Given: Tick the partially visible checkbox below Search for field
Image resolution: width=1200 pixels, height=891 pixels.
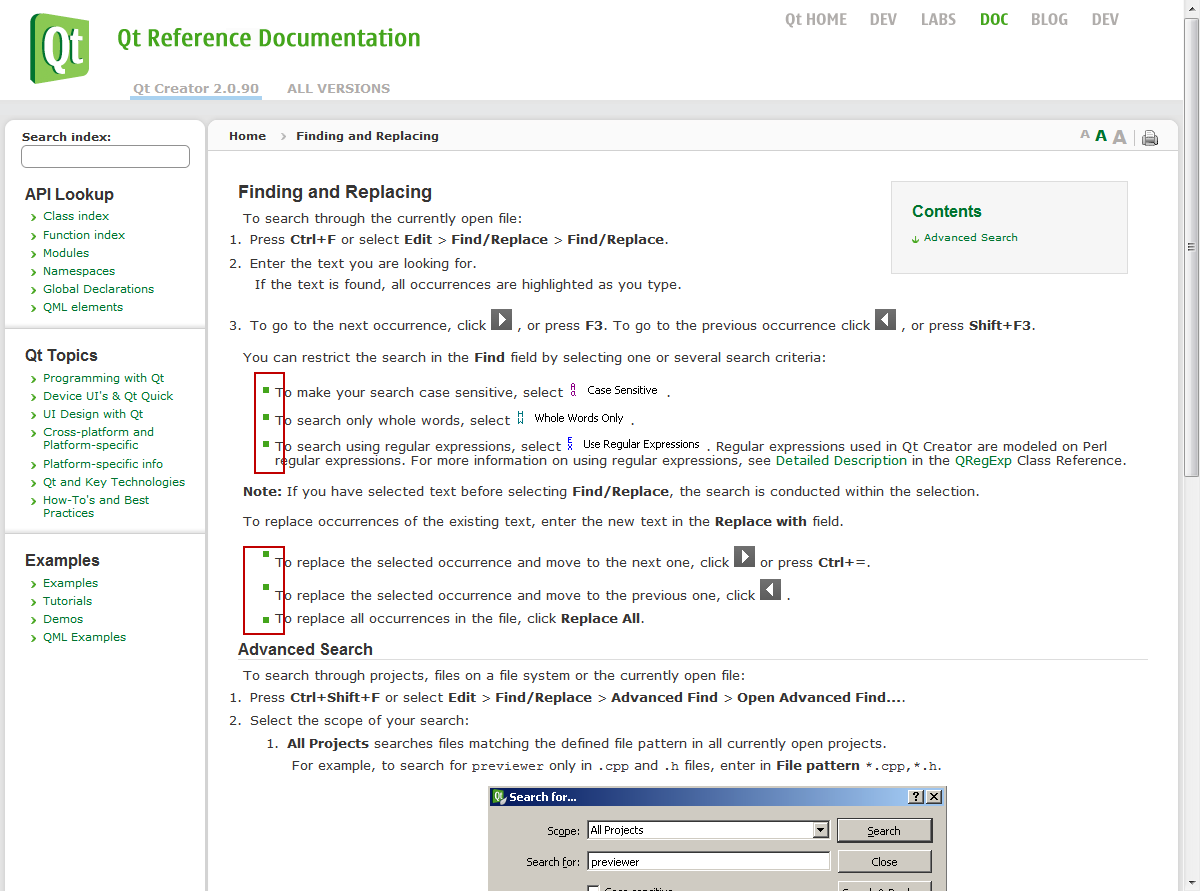Looking at the screenshot, I should pos(594,887).
